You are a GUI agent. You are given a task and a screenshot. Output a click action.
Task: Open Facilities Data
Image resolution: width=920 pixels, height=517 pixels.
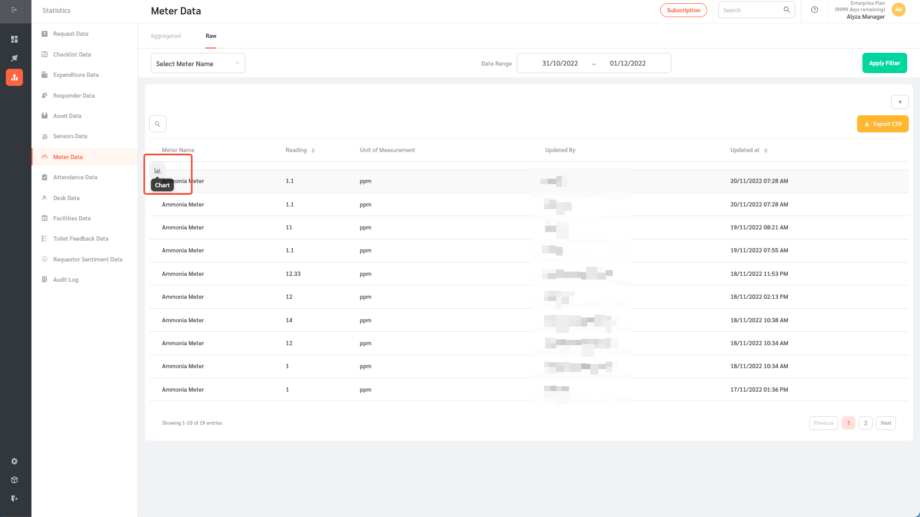coord(72,218)
